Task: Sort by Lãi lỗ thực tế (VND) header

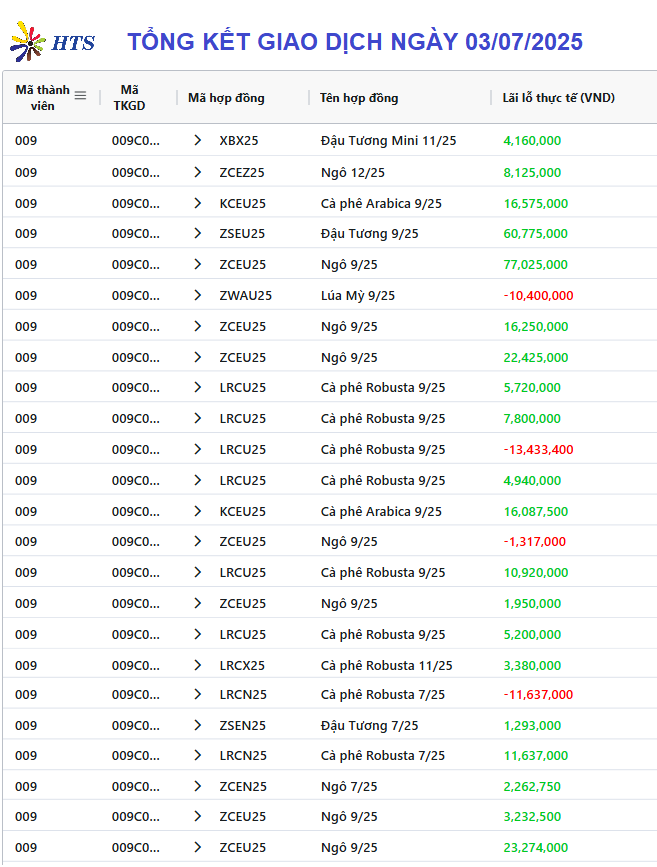Action: pos(559,98)
